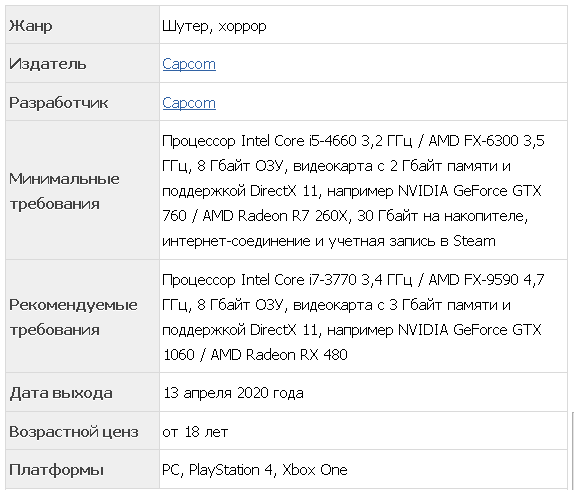Open the Capcom link in Издатель row
Image resolution: width=574 pixels, height=490 pixels.
pos(189,64)
